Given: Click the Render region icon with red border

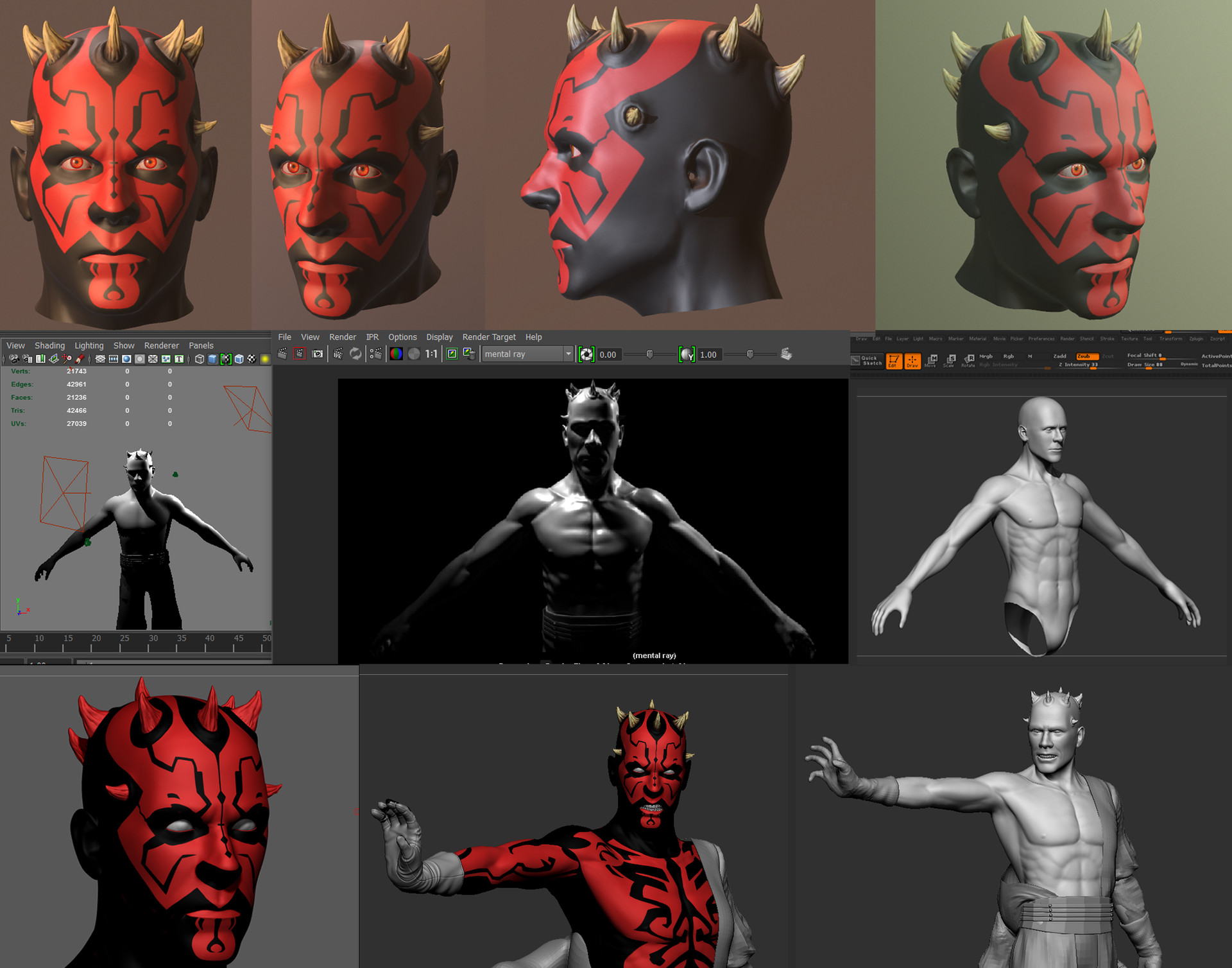Looking at the screenshot, I should pyautogui.click(x=300, y=354).
